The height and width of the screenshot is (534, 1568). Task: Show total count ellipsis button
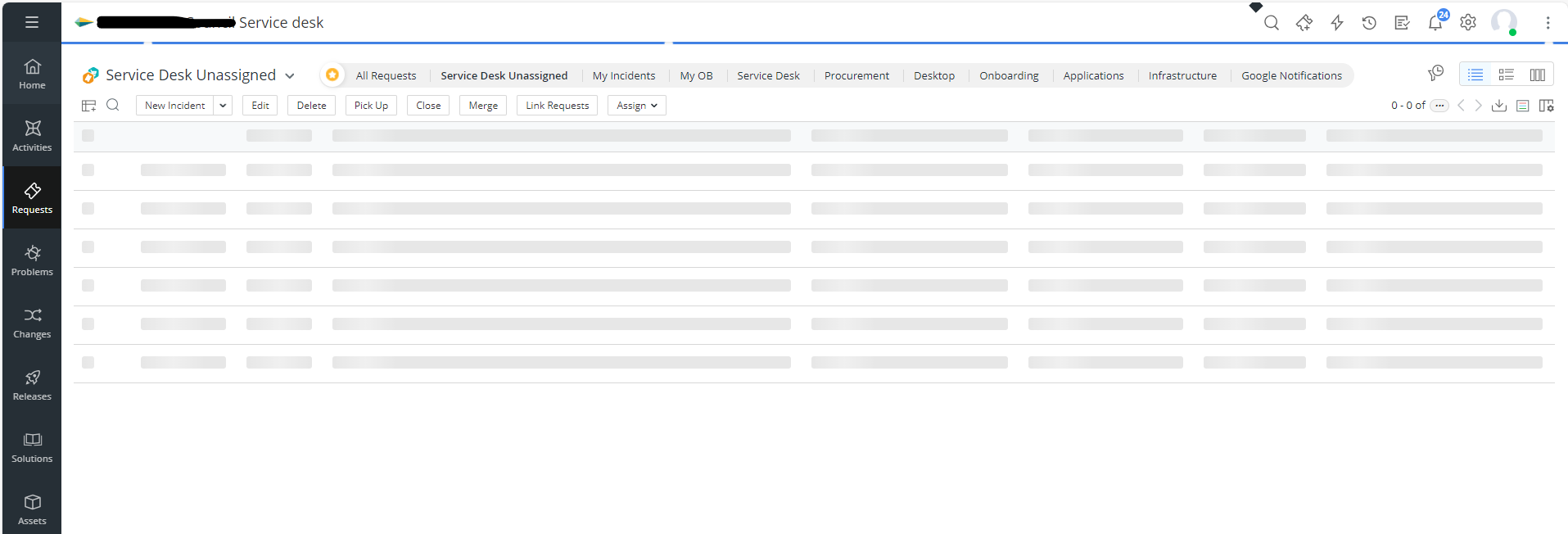click(x=1439, y=106)
